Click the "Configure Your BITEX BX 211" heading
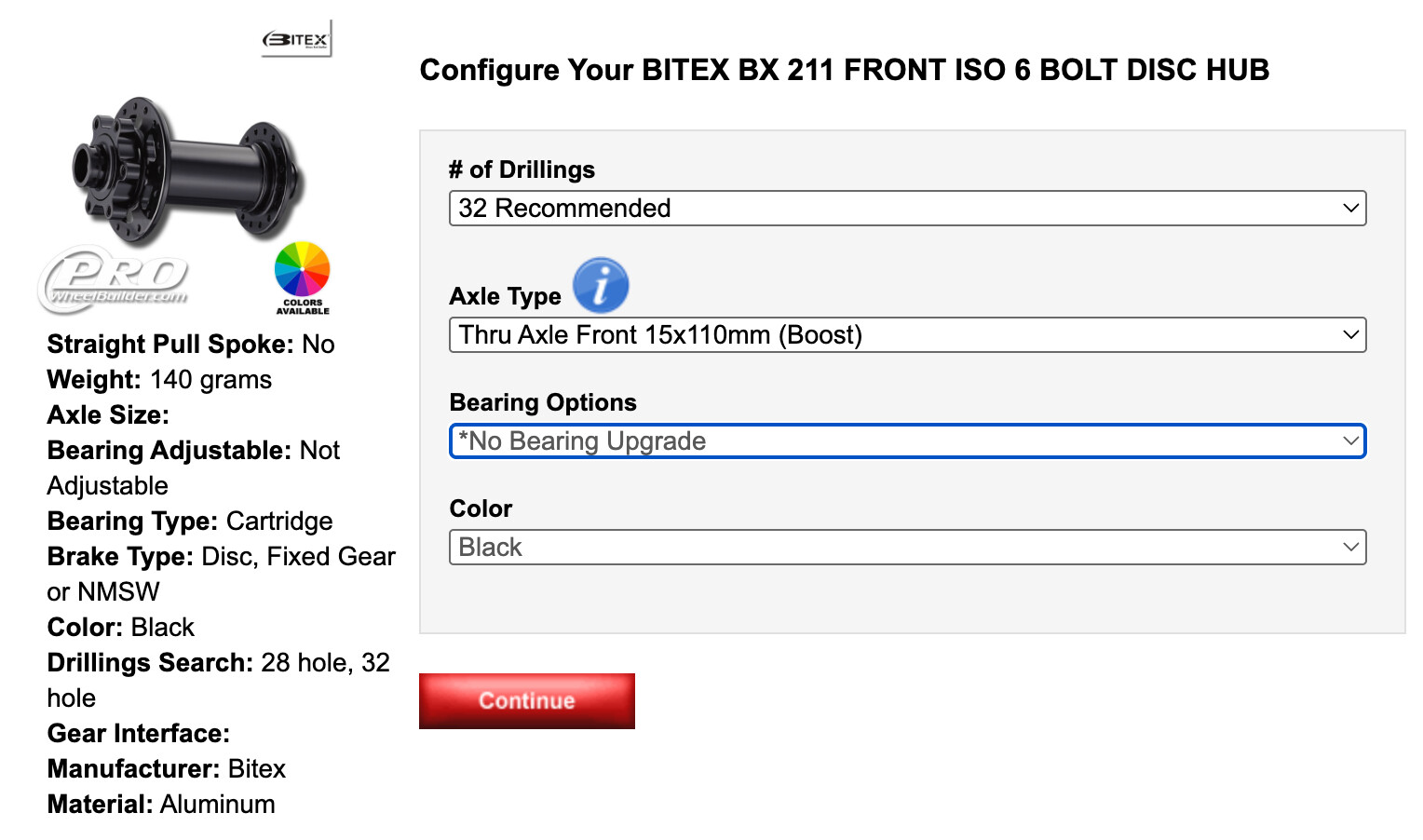 coord(844,70)
